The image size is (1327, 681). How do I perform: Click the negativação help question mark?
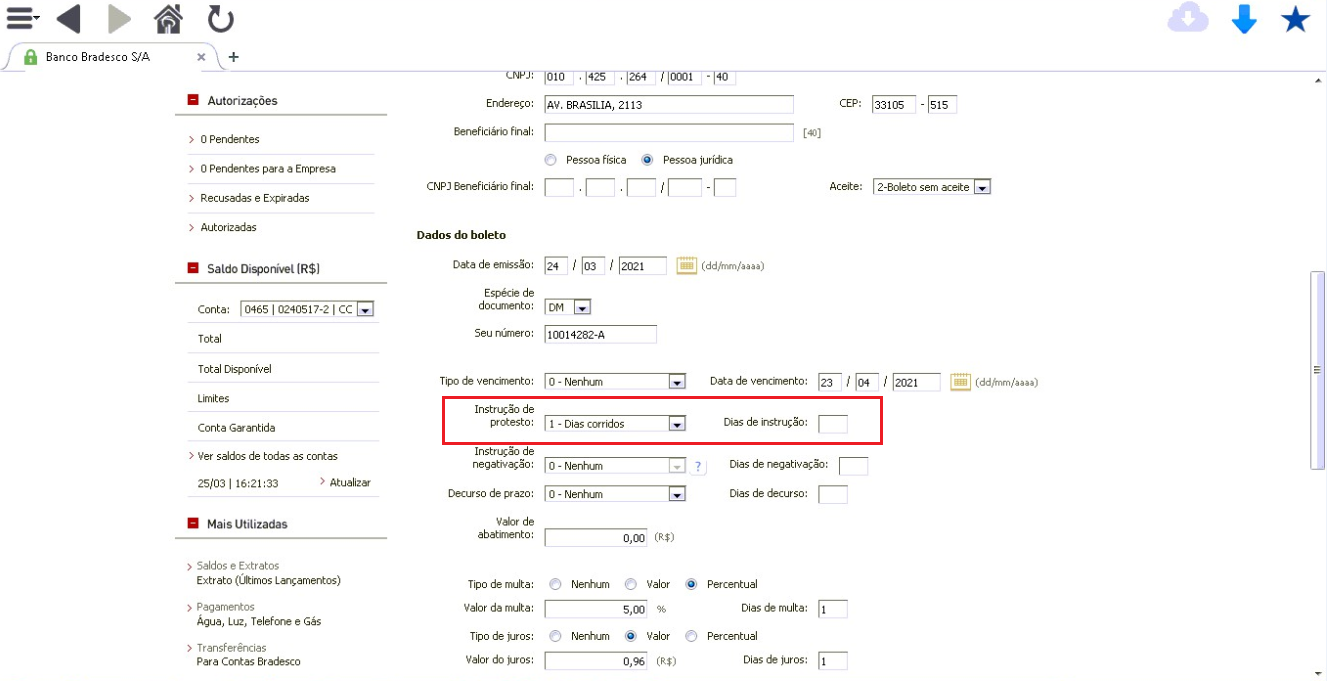click(699, 466)
